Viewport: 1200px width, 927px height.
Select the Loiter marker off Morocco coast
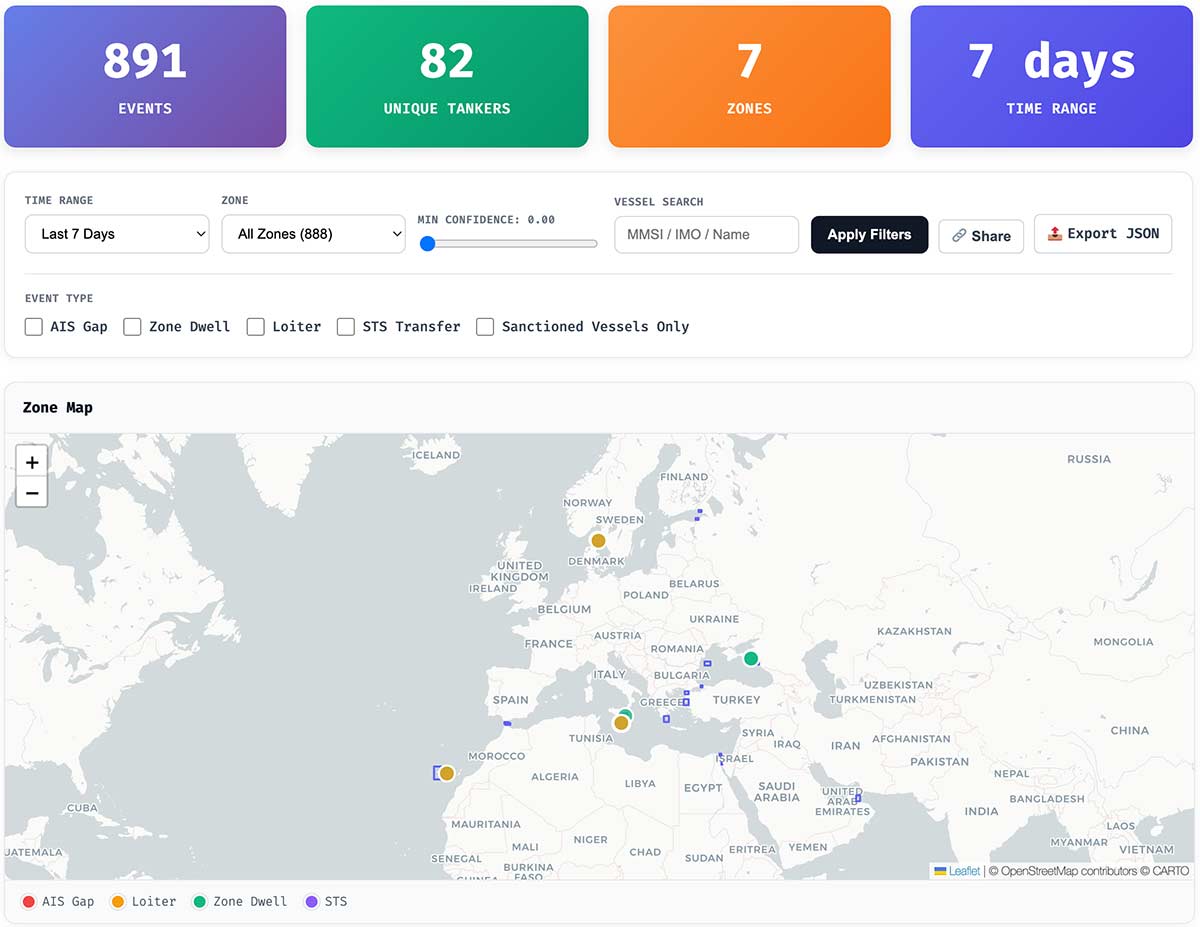pos(447,773)
